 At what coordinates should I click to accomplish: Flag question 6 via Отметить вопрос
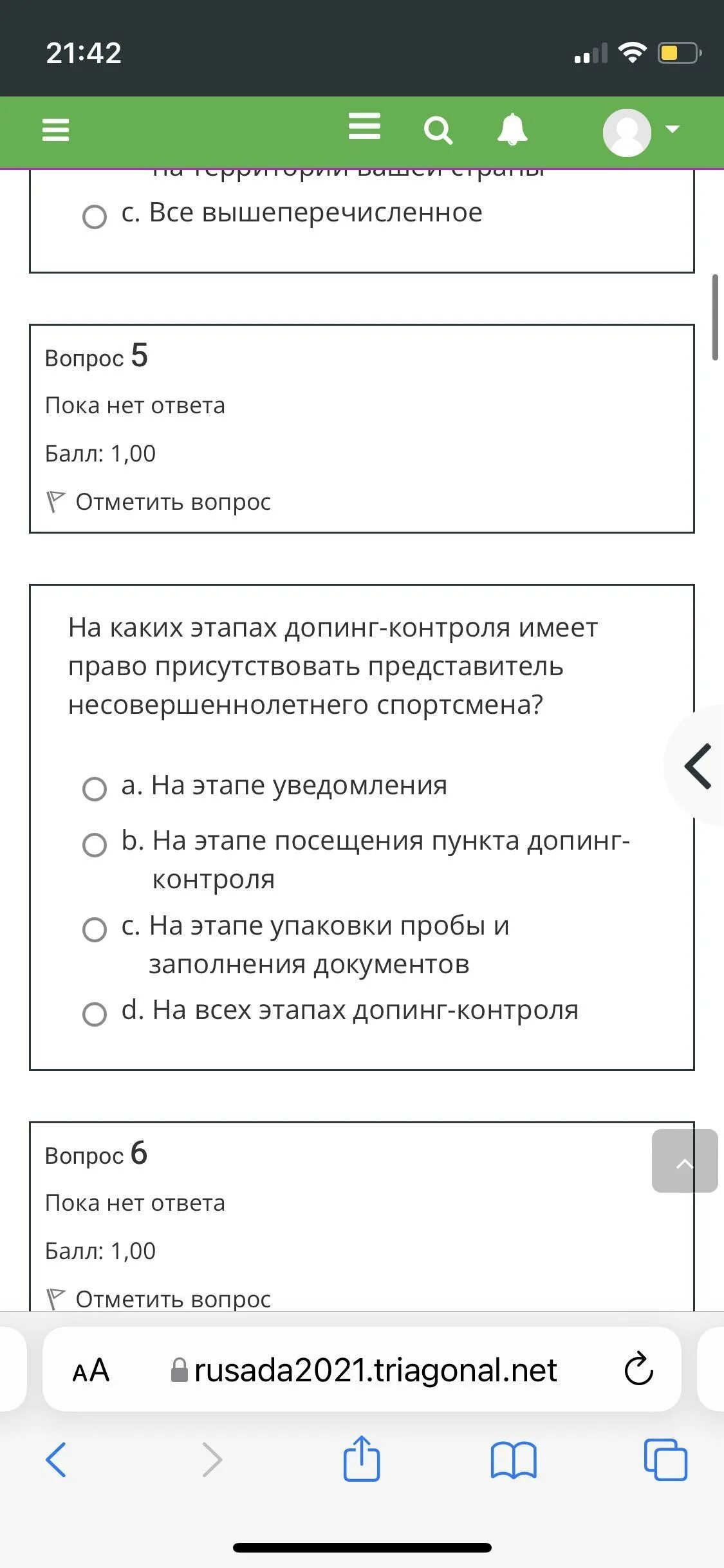(158, 1298)
